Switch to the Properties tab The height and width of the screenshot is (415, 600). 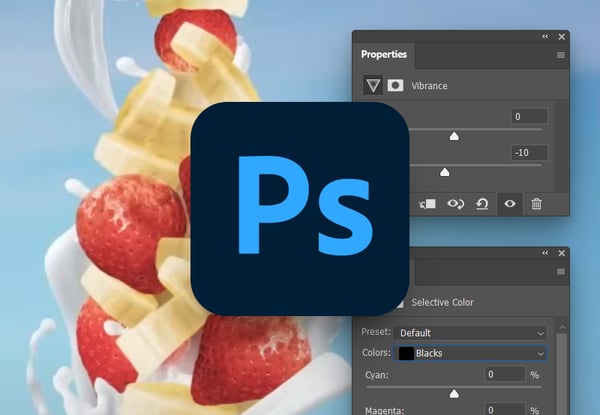coord(384,54)
